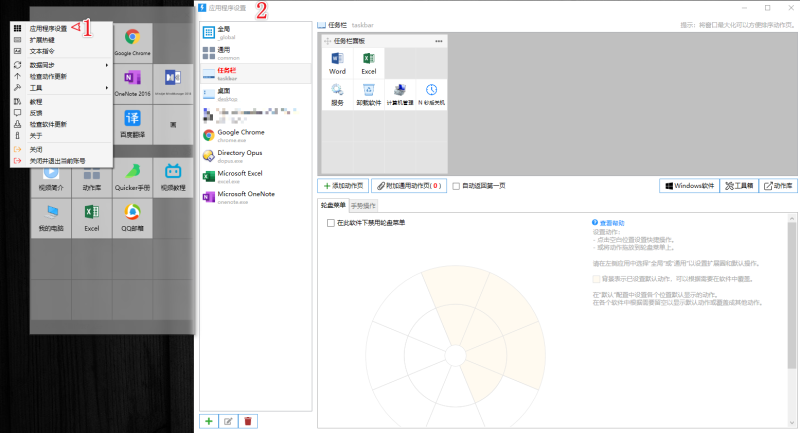Screen dimensions: 800x433
Task: Open the 任务栏面板 three-dot options menu
Action: (x=439, y=41)
